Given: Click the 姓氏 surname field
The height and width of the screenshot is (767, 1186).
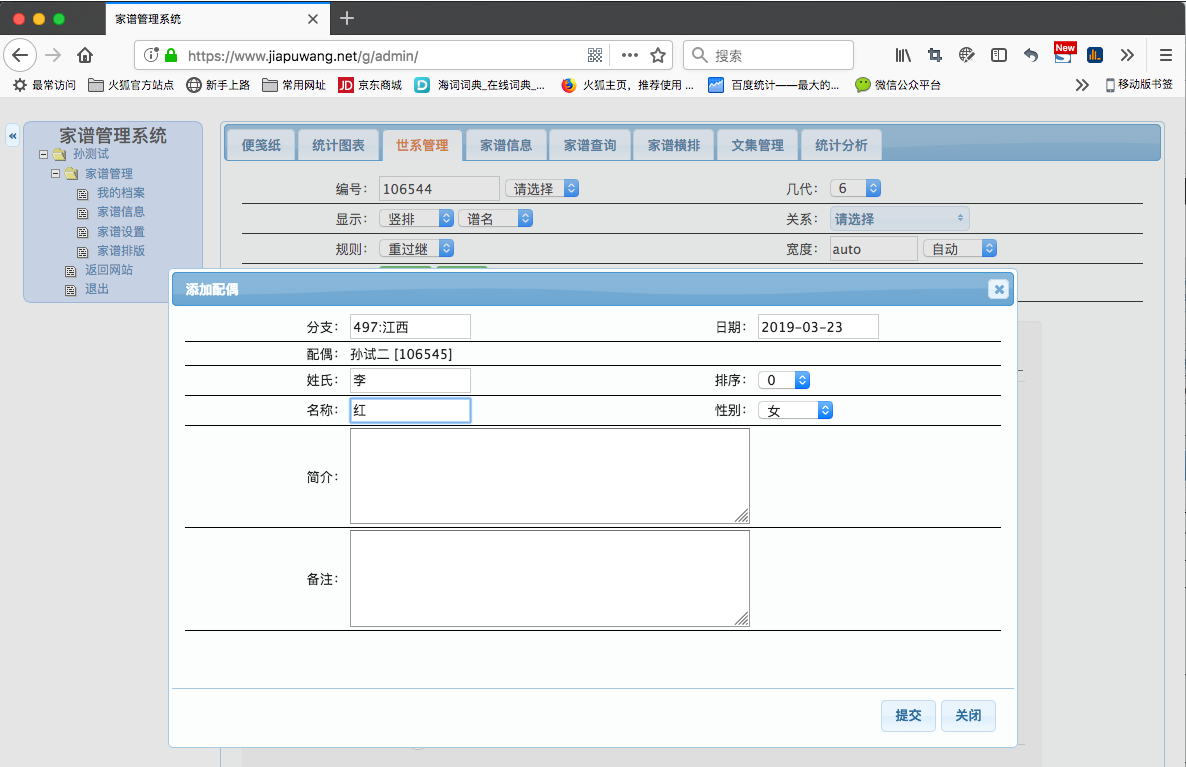Looking at the screenshot, I should point(410,380).
